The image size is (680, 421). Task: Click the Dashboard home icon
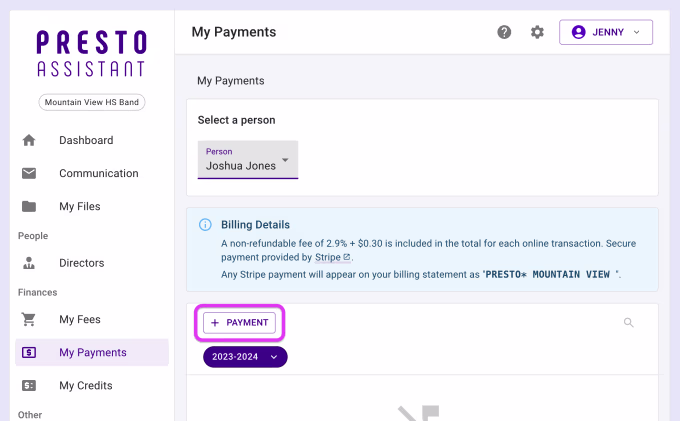[29, 140]
